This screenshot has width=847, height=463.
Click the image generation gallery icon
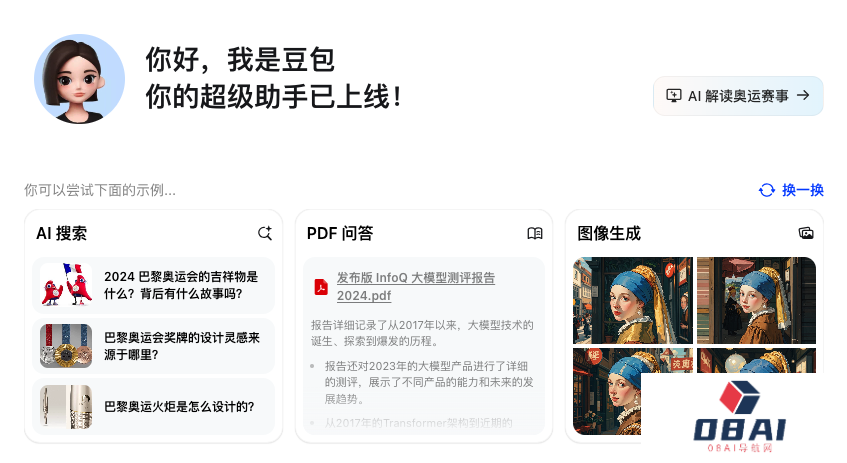(806, 233)
